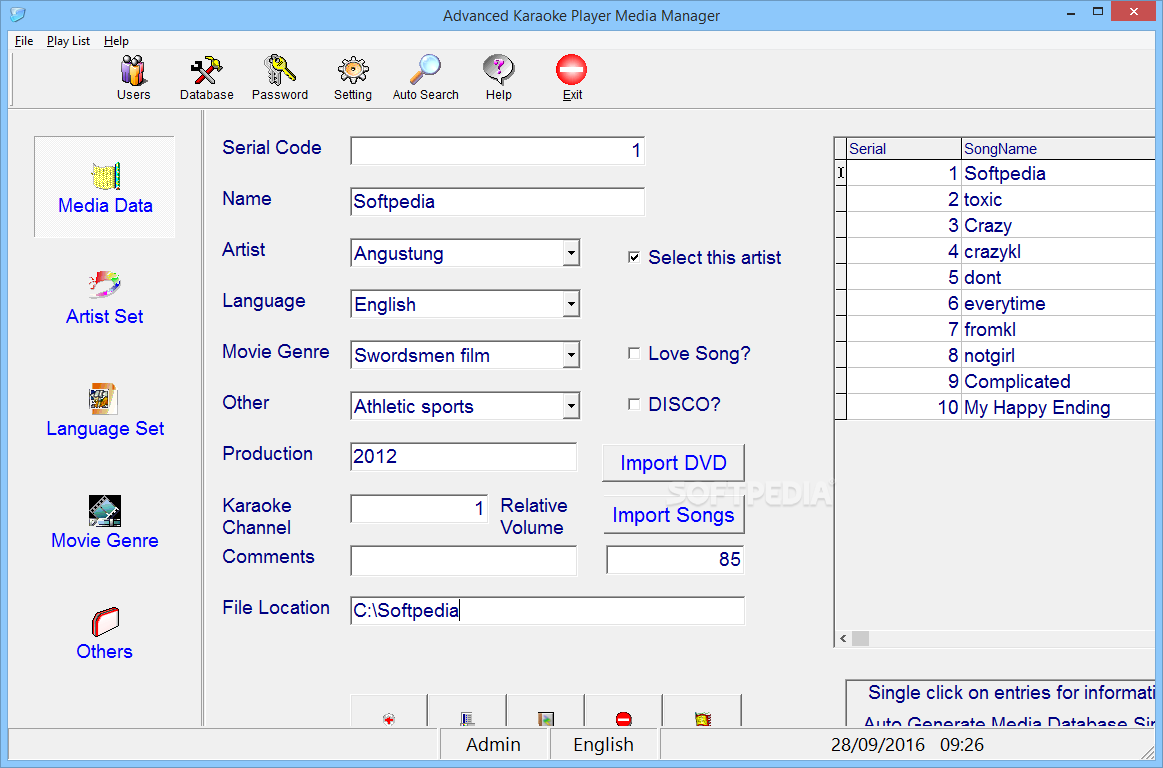Click the app icon in the title bar
Screen dimensions: 1163x768
[18, 14]
